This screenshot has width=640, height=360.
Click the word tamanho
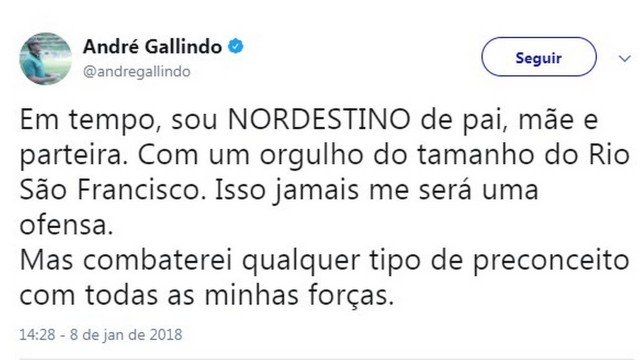tap(476, 155)
